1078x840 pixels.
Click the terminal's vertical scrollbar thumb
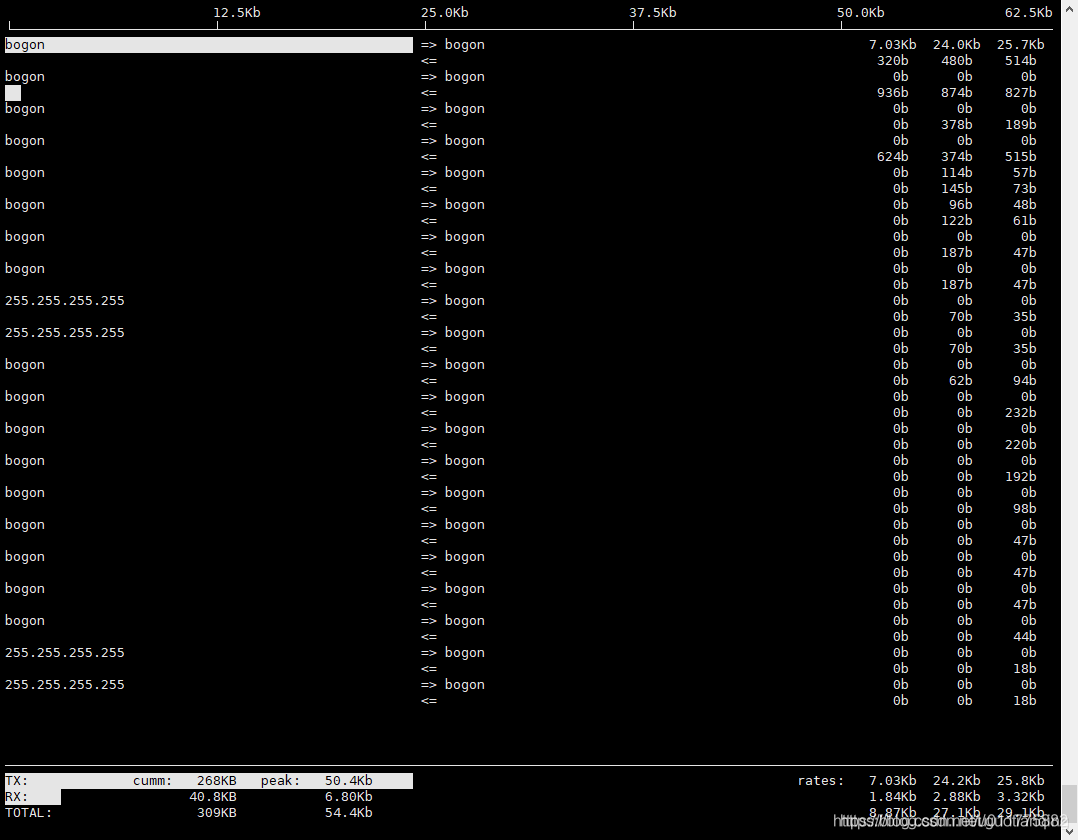[x=1070, y=804]
